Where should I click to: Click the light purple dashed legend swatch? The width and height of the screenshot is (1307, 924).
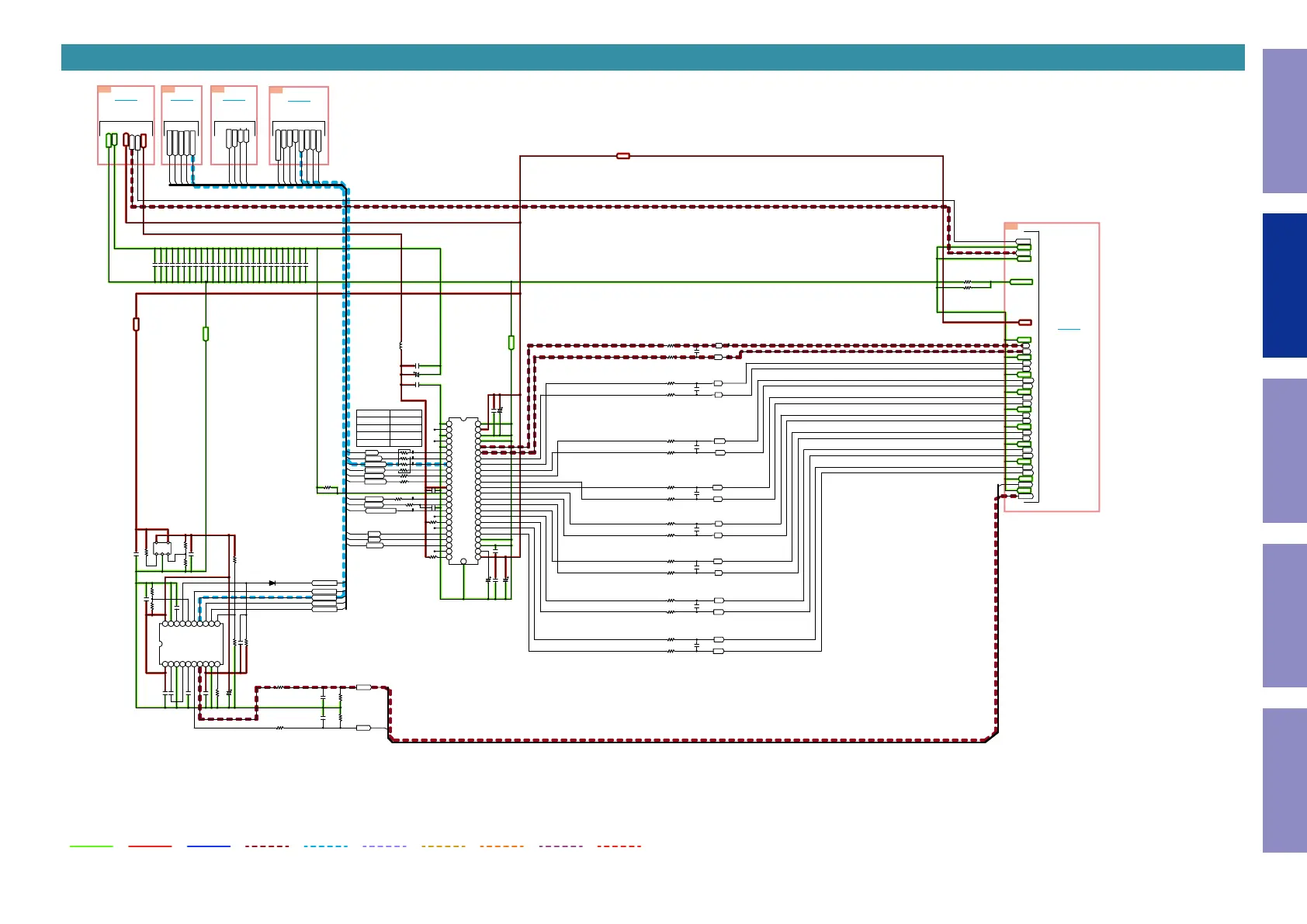click(x=384, y=846)
